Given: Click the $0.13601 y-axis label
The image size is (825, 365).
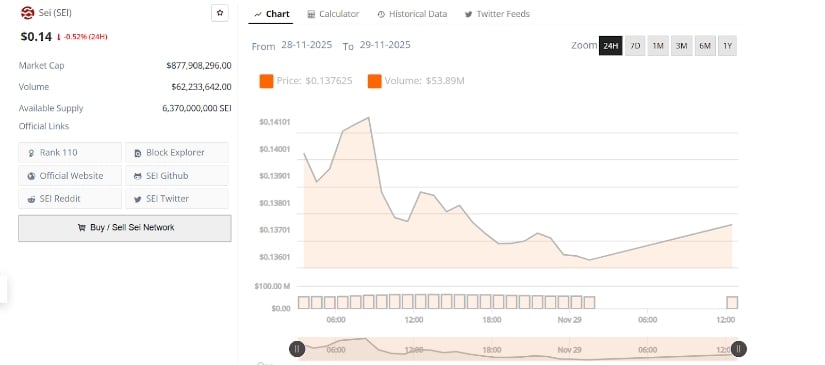Looking at the screenshot, I should [x=275, y=257].
